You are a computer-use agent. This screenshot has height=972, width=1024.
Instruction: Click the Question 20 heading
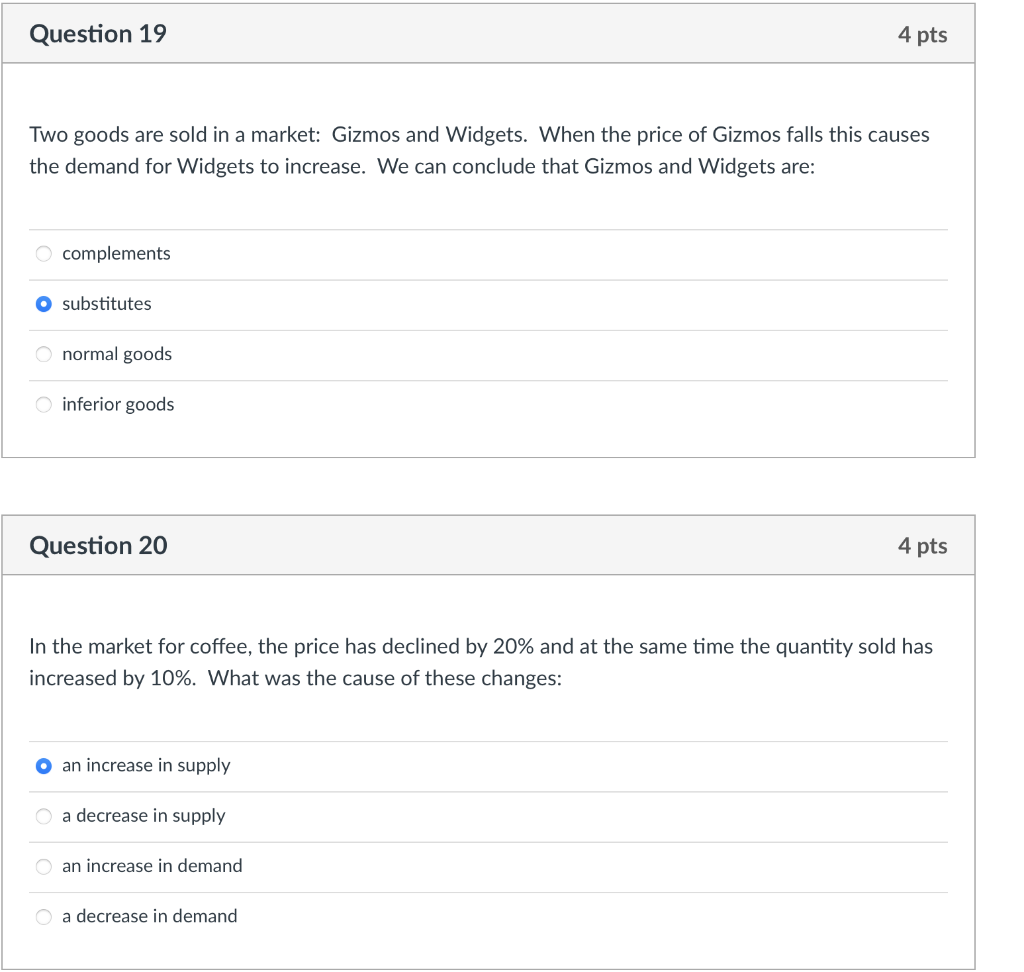pyautogui.click(x=99, y=545)
